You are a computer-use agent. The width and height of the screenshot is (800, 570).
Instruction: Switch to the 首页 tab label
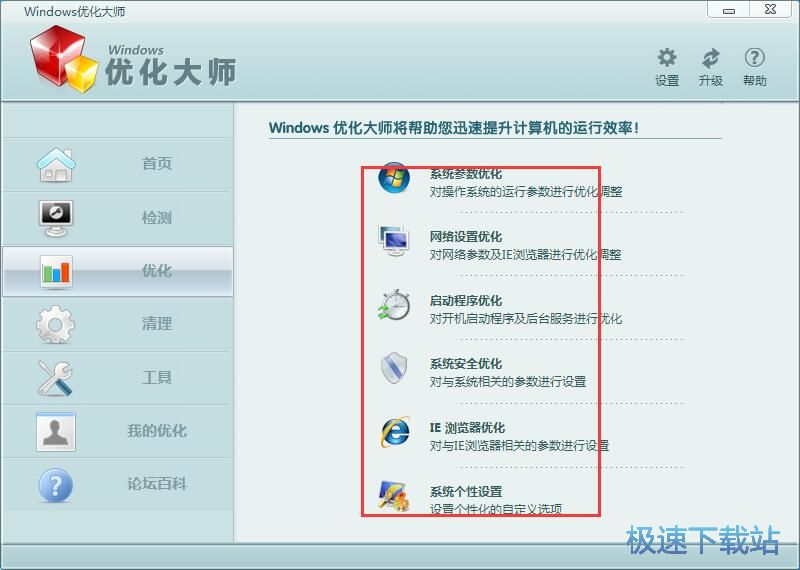[x=157, y=164]
